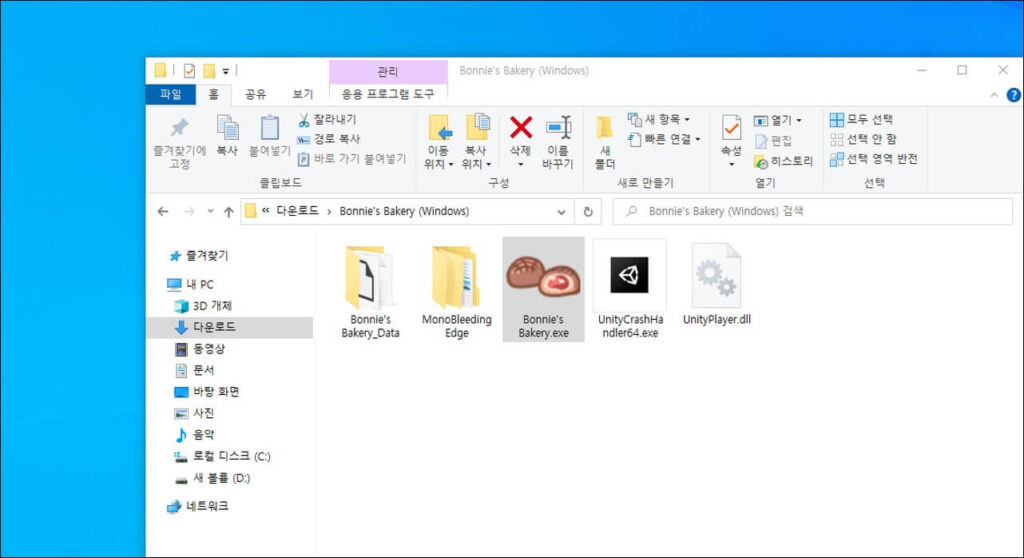1024x558 pixels.
Task: Select the MonoBleedingEdge folder
Action: [456, 291]
